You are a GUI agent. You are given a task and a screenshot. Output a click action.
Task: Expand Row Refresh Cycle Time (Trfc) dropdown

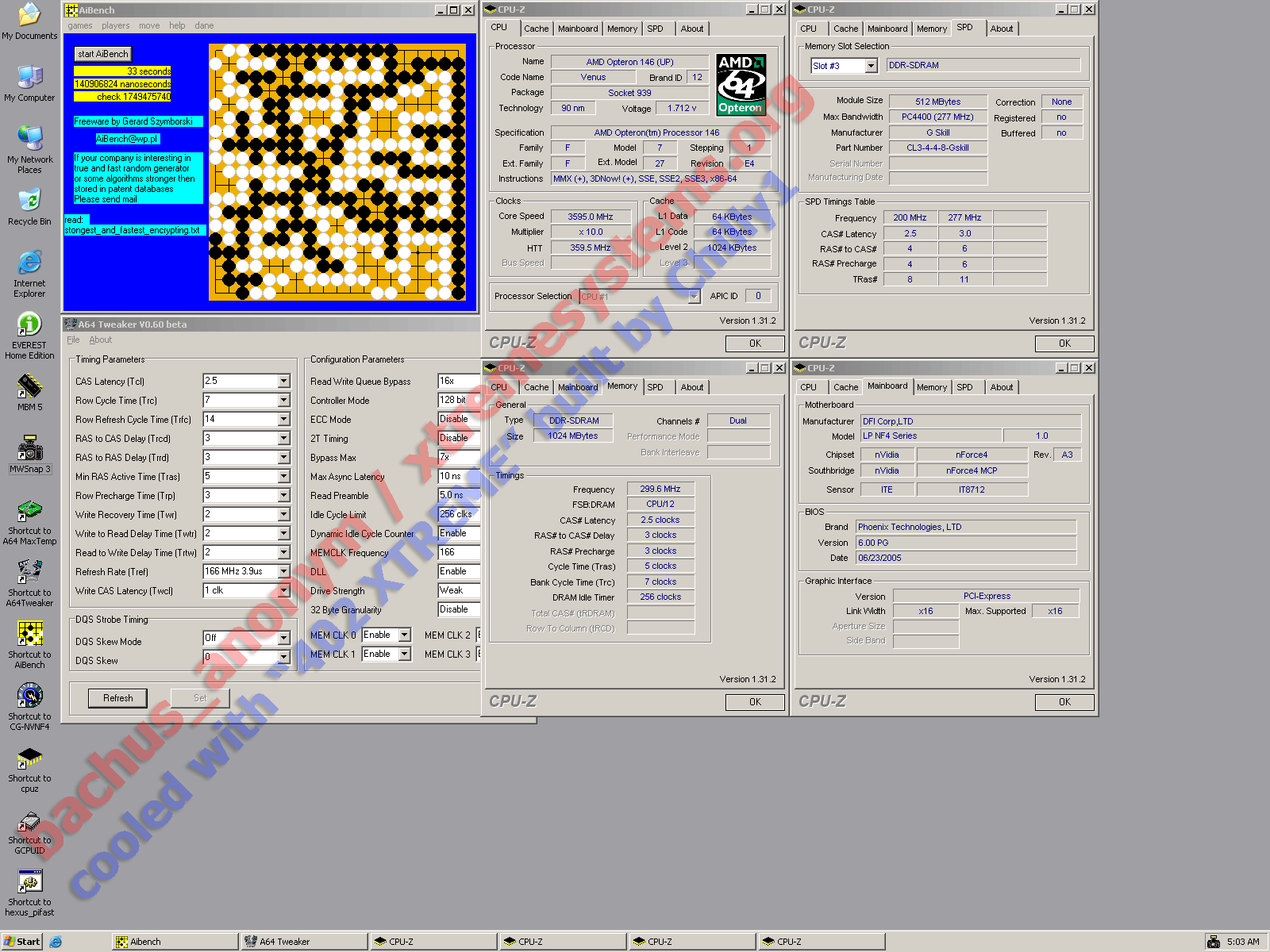[x=283, y=419]
